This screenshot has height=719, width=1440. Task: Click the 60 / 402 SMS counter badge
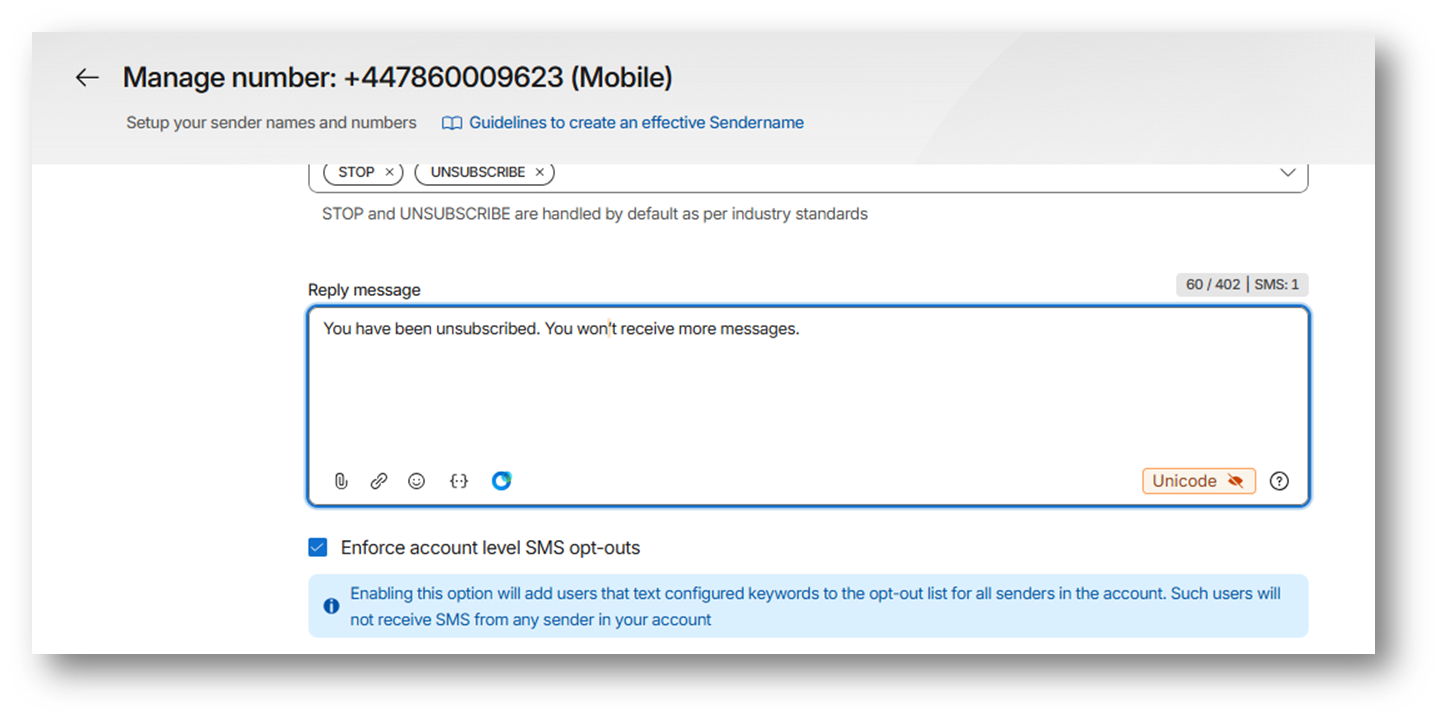(1242, 285)
